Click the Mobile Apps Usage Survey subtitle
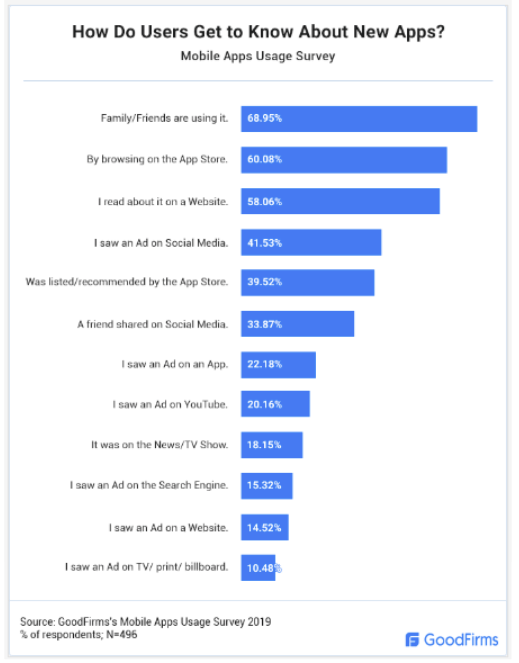 tap(258, 56)
